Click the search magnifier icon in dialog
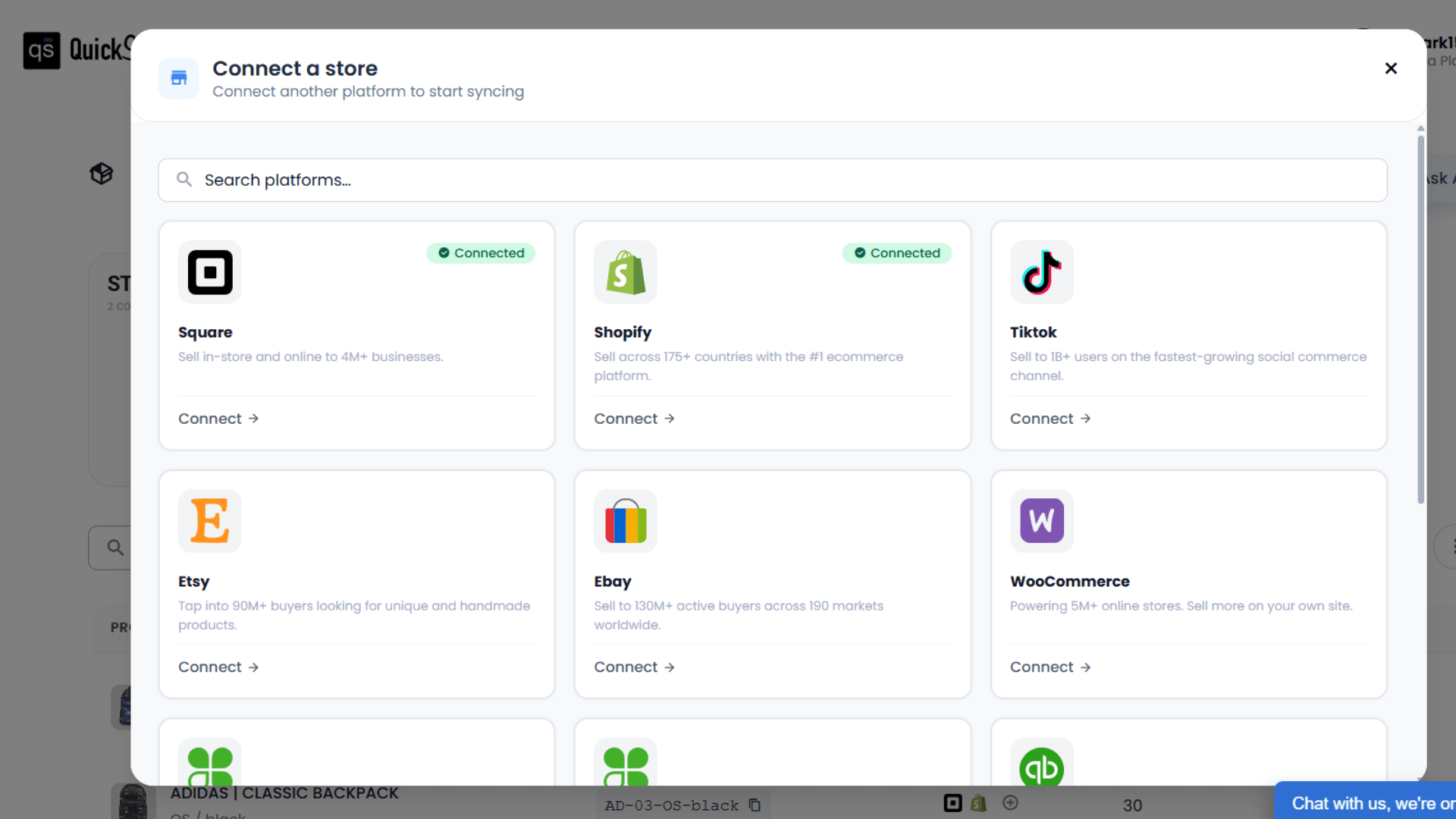Viewport: 1456px width, 819px height. tap(184, 179)
